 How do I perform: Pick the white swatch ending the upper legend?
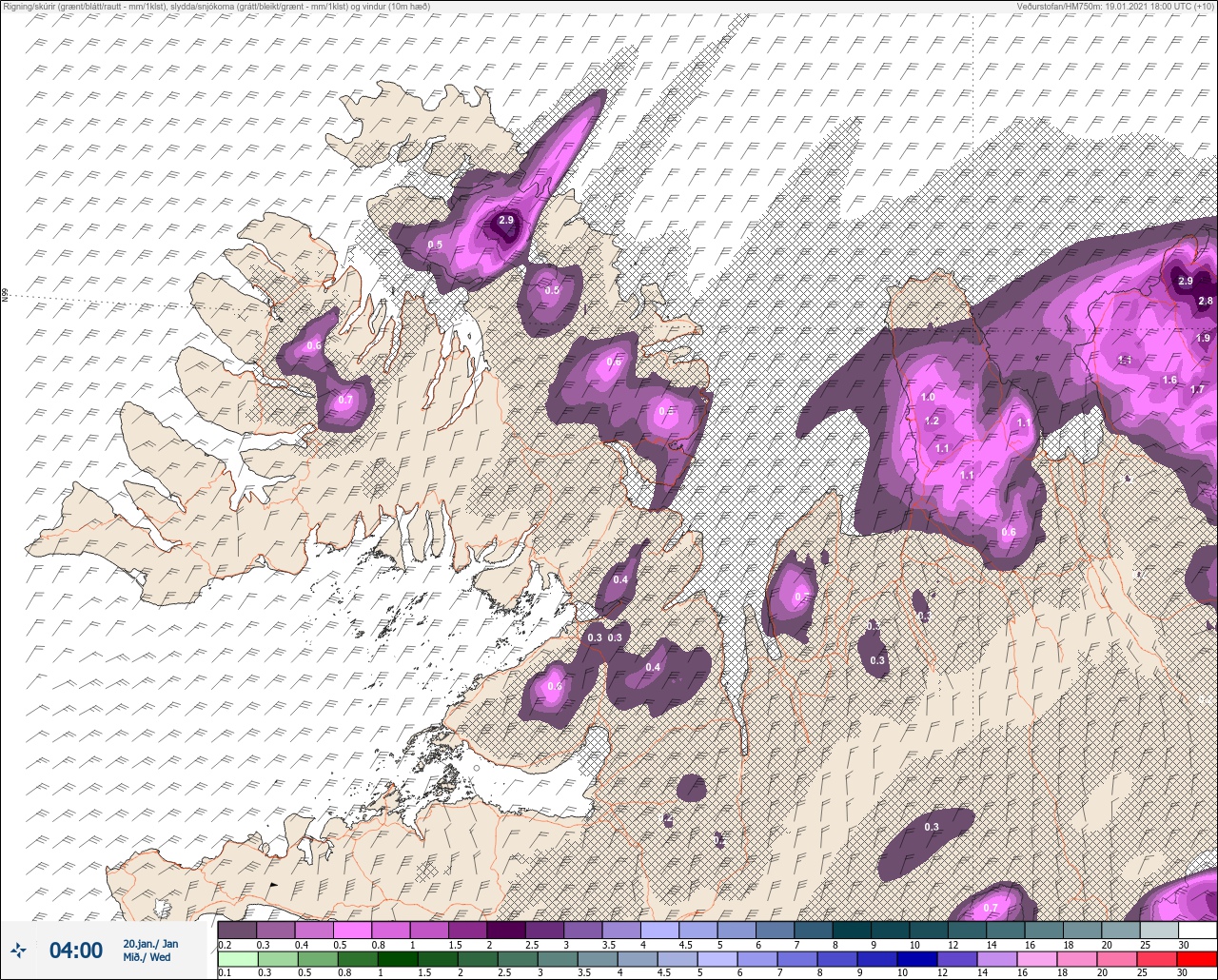coord(1197,930)
